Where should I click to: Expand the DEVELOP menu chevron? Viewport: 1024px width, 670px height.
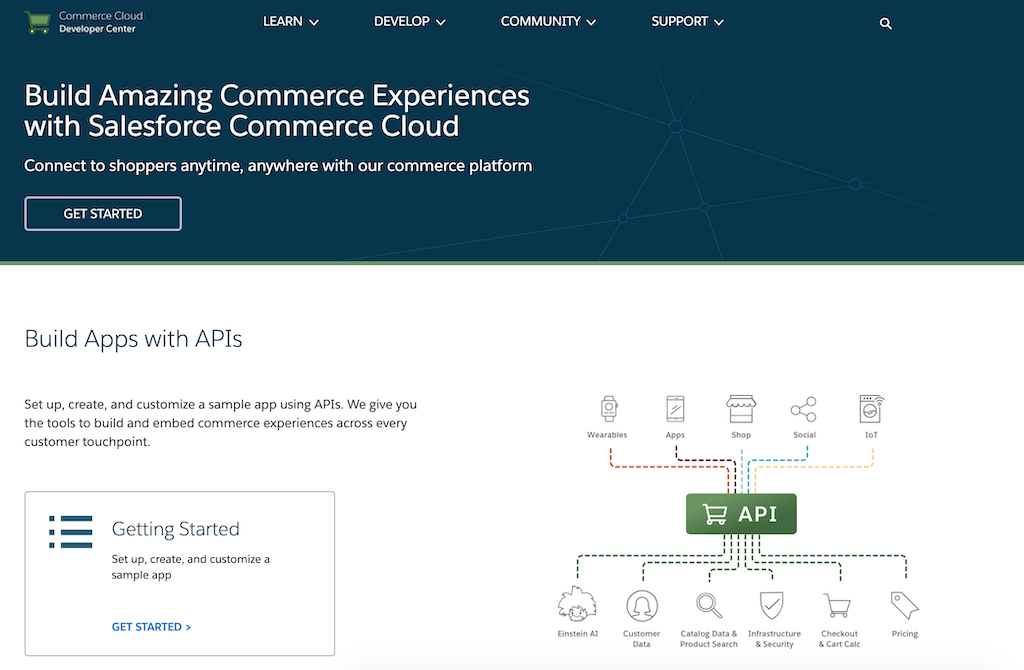(x=441, y=22)
